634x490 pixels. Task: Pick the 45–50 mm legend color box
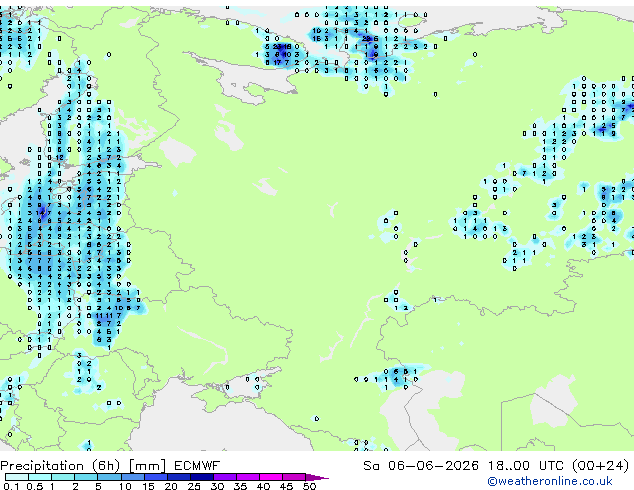click(294, 477)
